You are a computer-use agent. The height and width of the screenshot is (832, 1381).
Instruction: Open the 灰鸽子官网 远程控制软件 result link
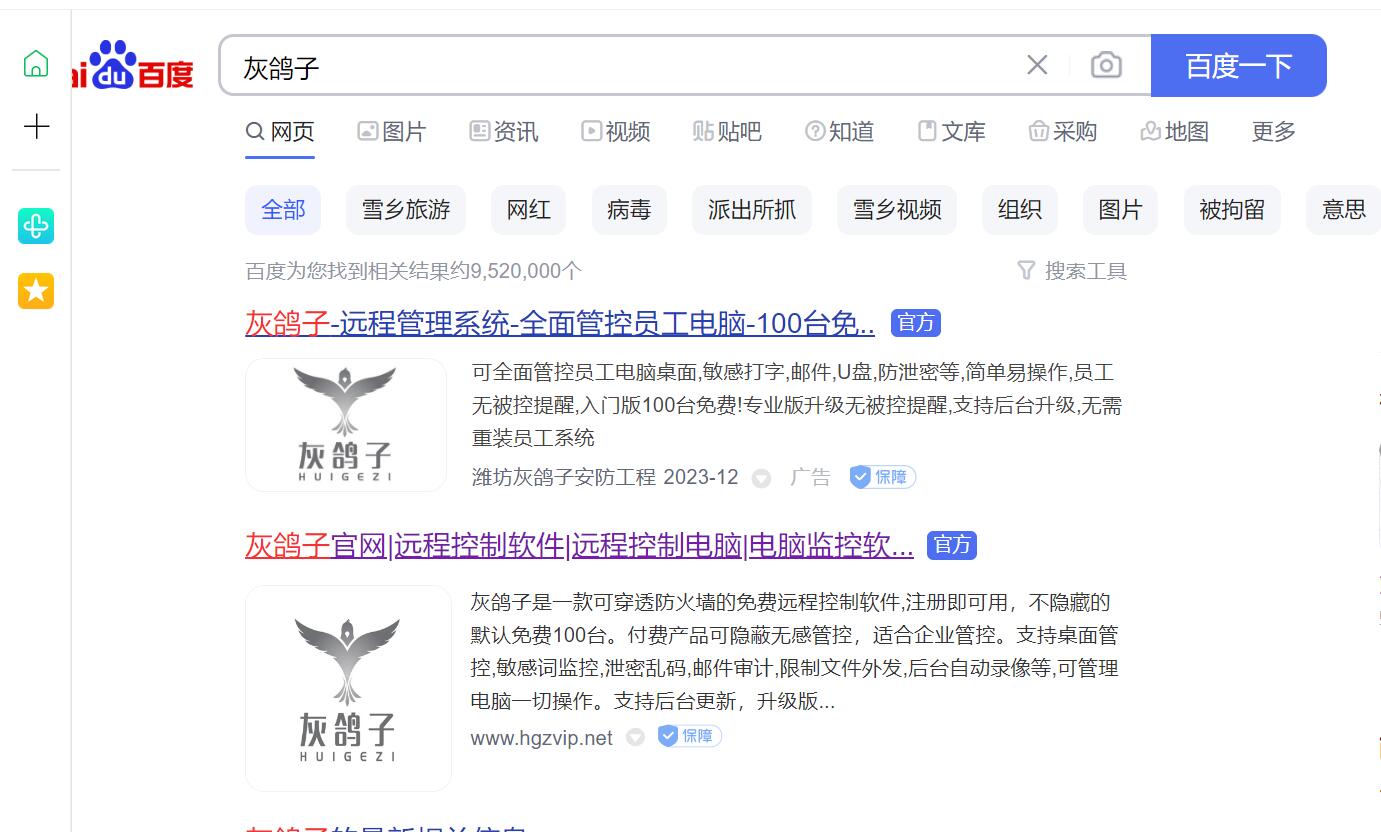point(579,546)
